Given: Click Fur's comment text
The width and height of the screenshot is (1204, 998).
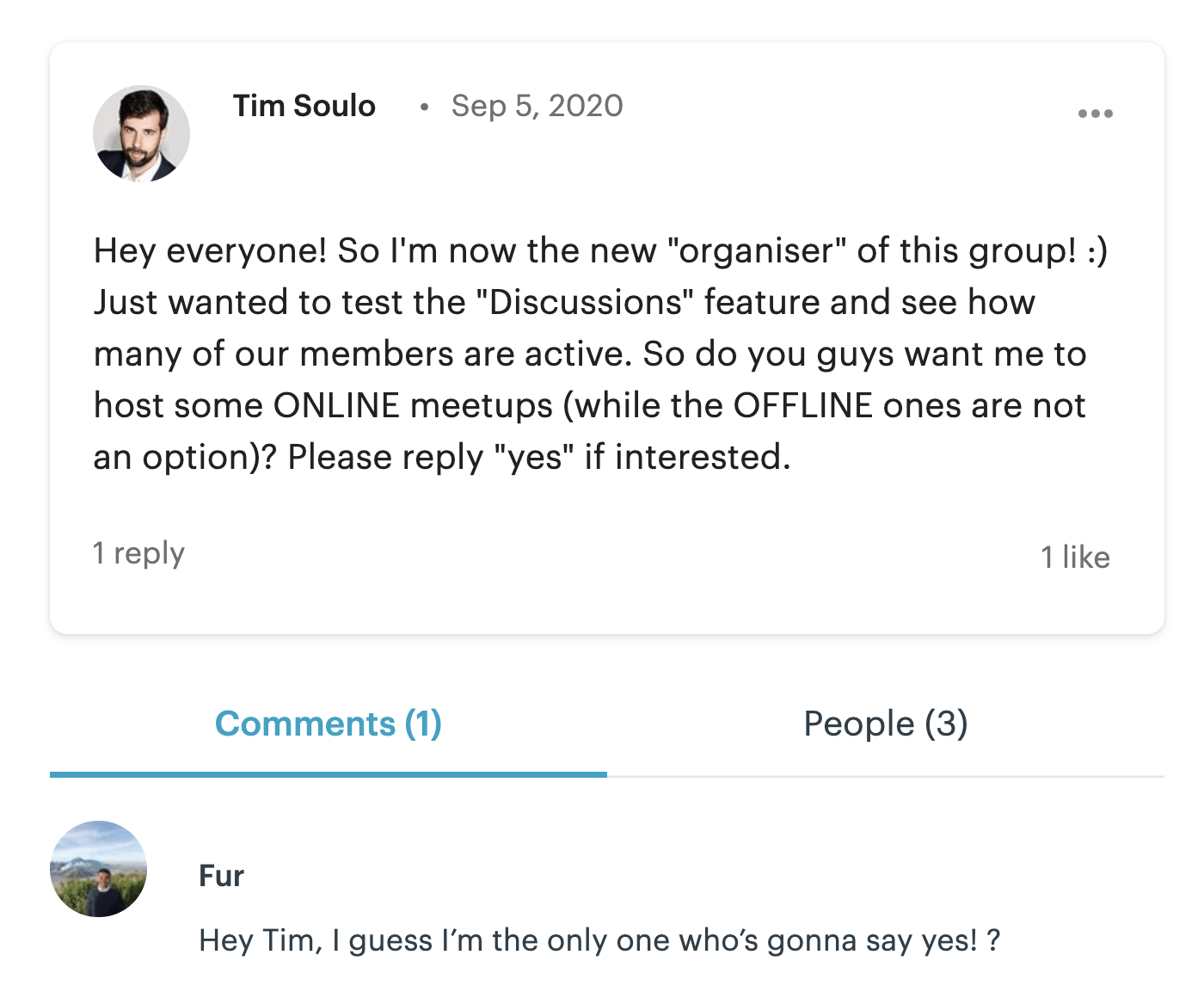Looking at the screenshot, I should point(599,940).
